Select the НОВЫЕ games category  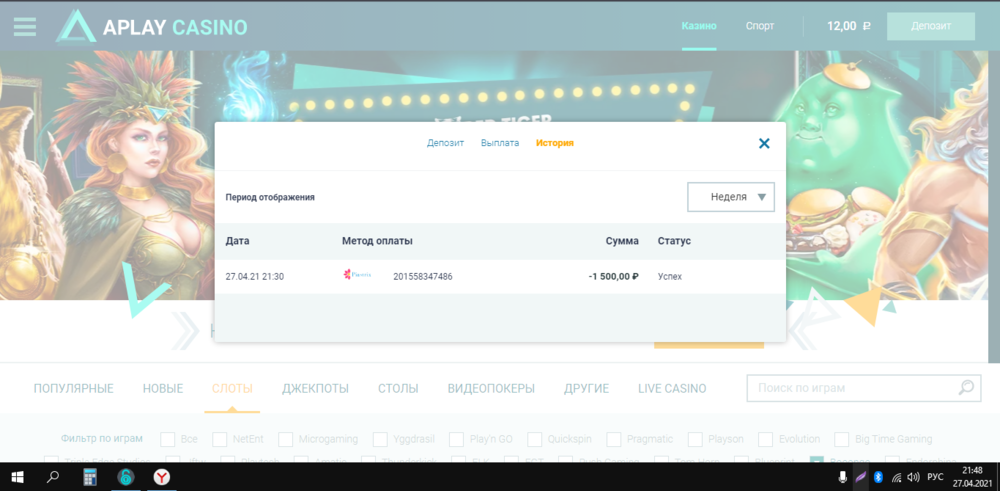click(163, 388)
